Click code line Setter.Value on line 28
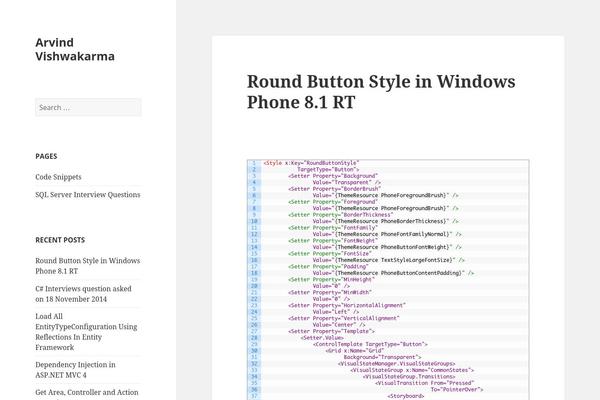The image size is (600, 400). (322, 338)
